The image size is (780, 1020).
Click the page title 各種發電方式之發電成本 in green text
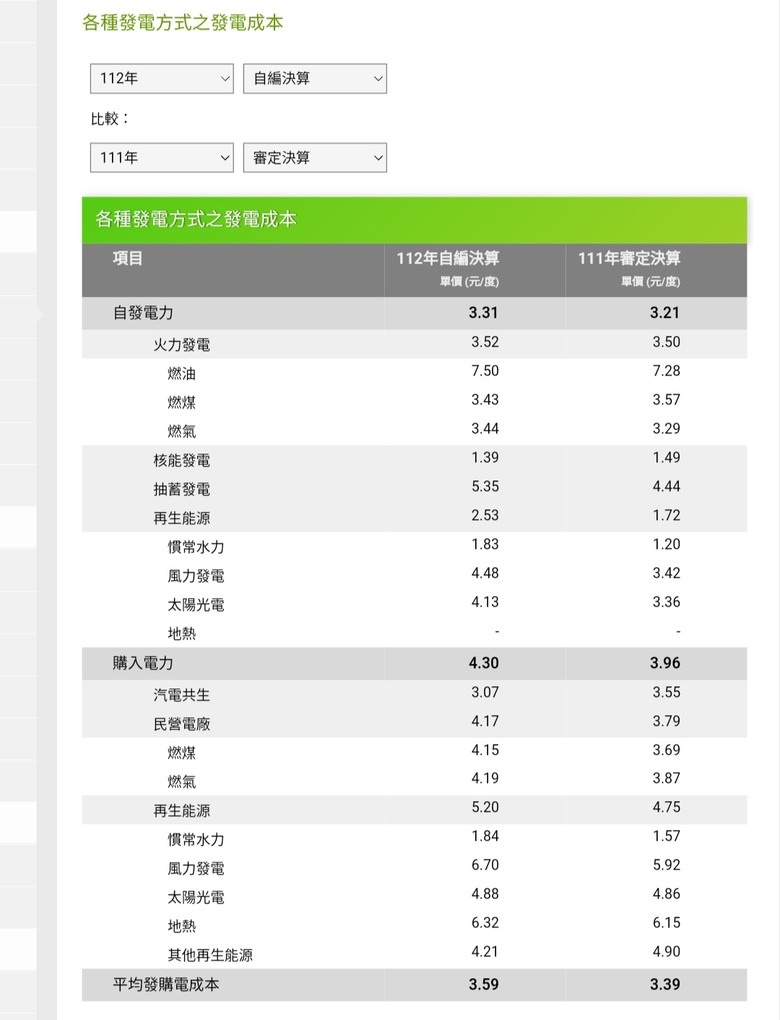[183, 23]
